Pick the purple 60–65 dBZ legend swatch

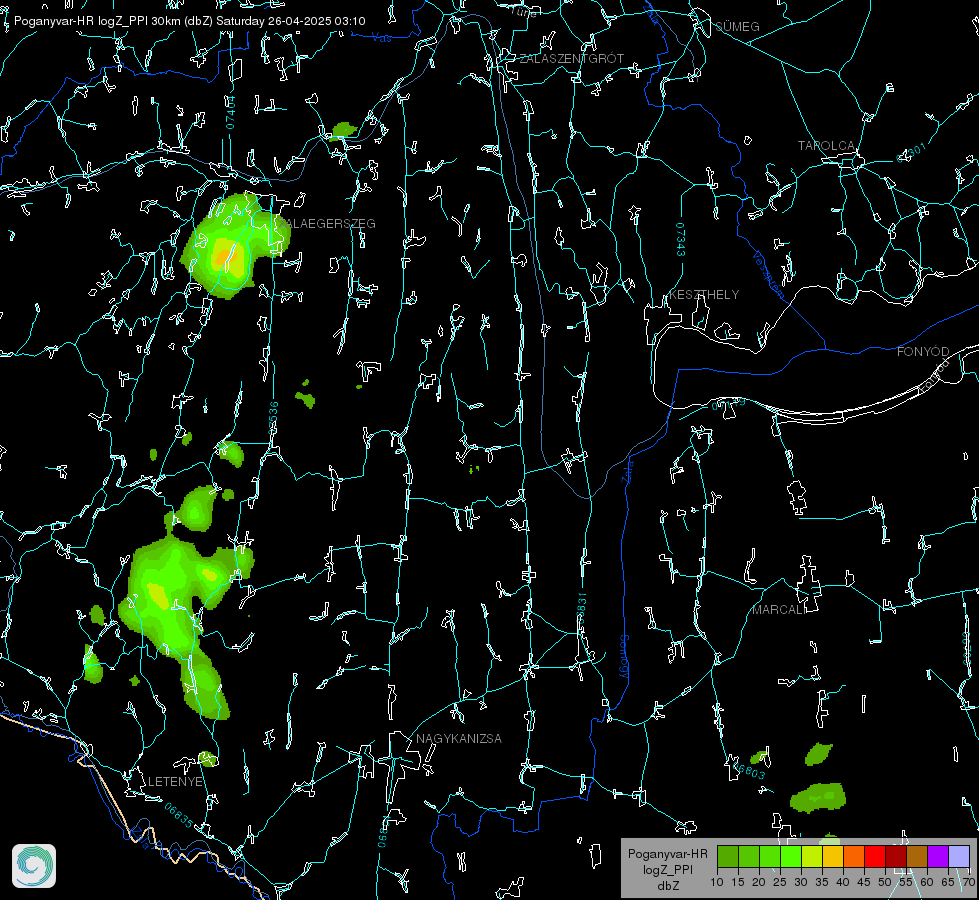tap(938, 856)
